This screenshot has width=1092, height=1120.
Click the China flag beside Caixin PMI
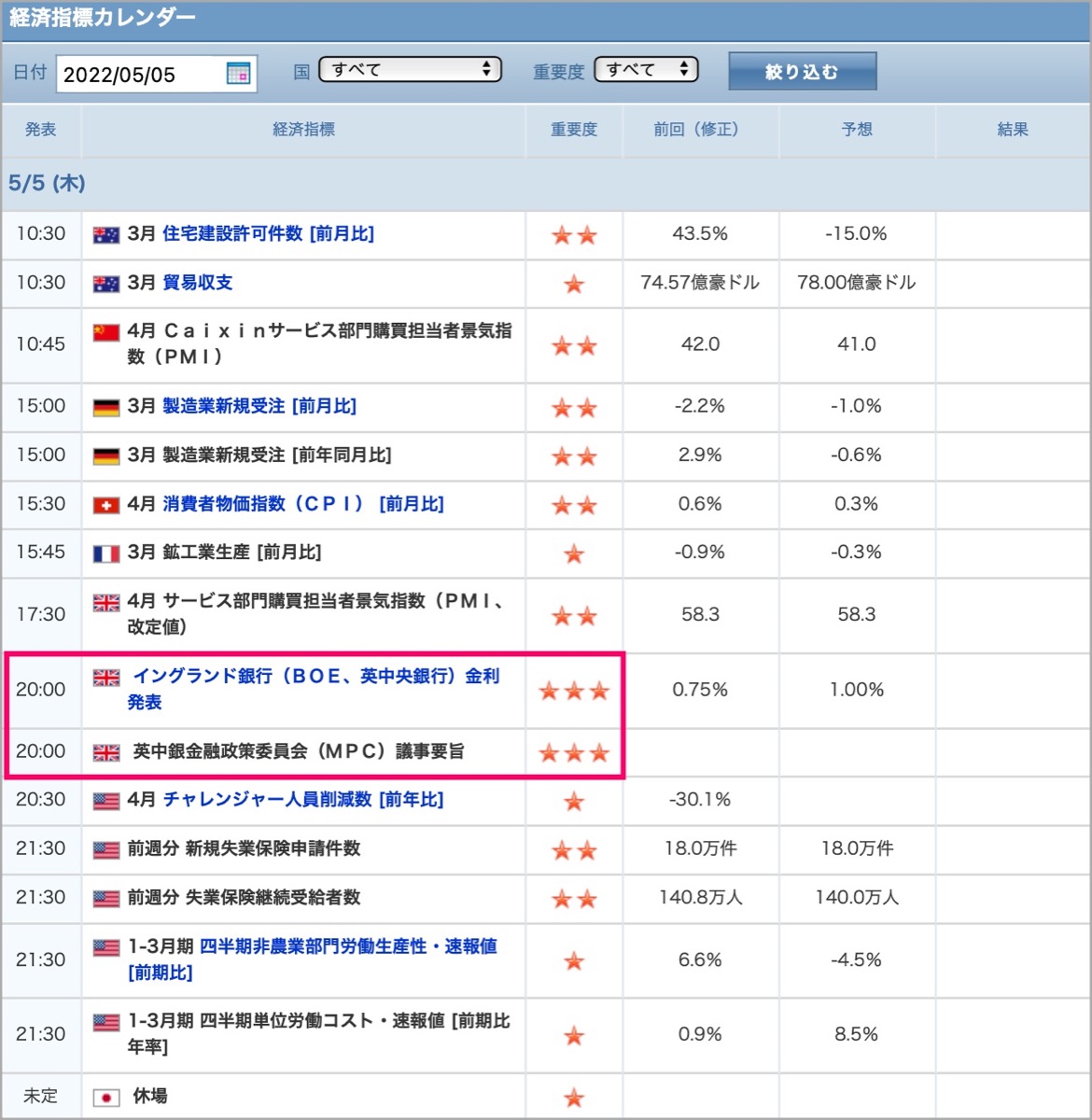pyautogui.click(x=106, y=332)
